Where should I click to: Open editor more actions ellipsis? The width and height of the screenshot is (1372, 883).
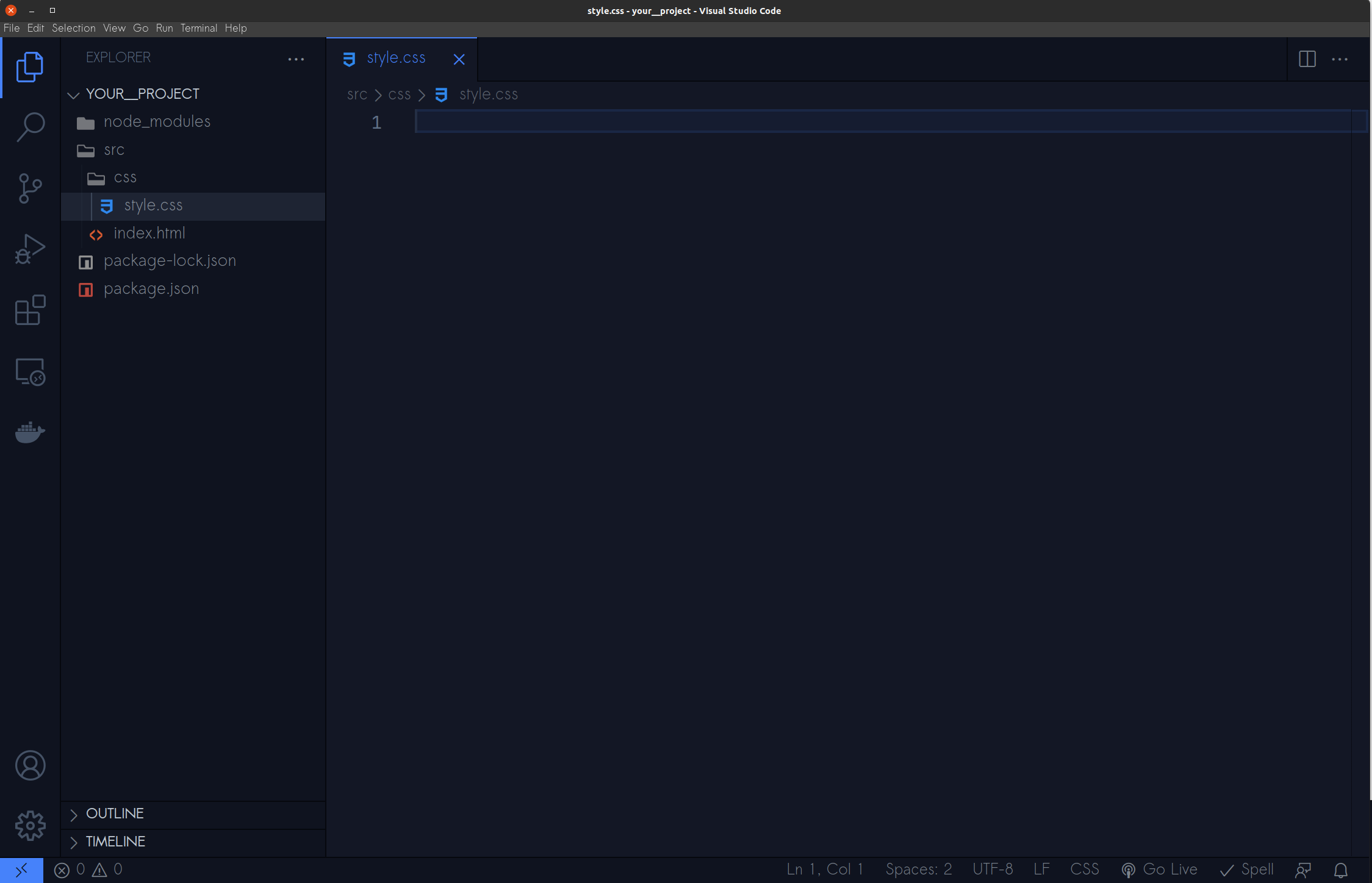point(1340,59)
